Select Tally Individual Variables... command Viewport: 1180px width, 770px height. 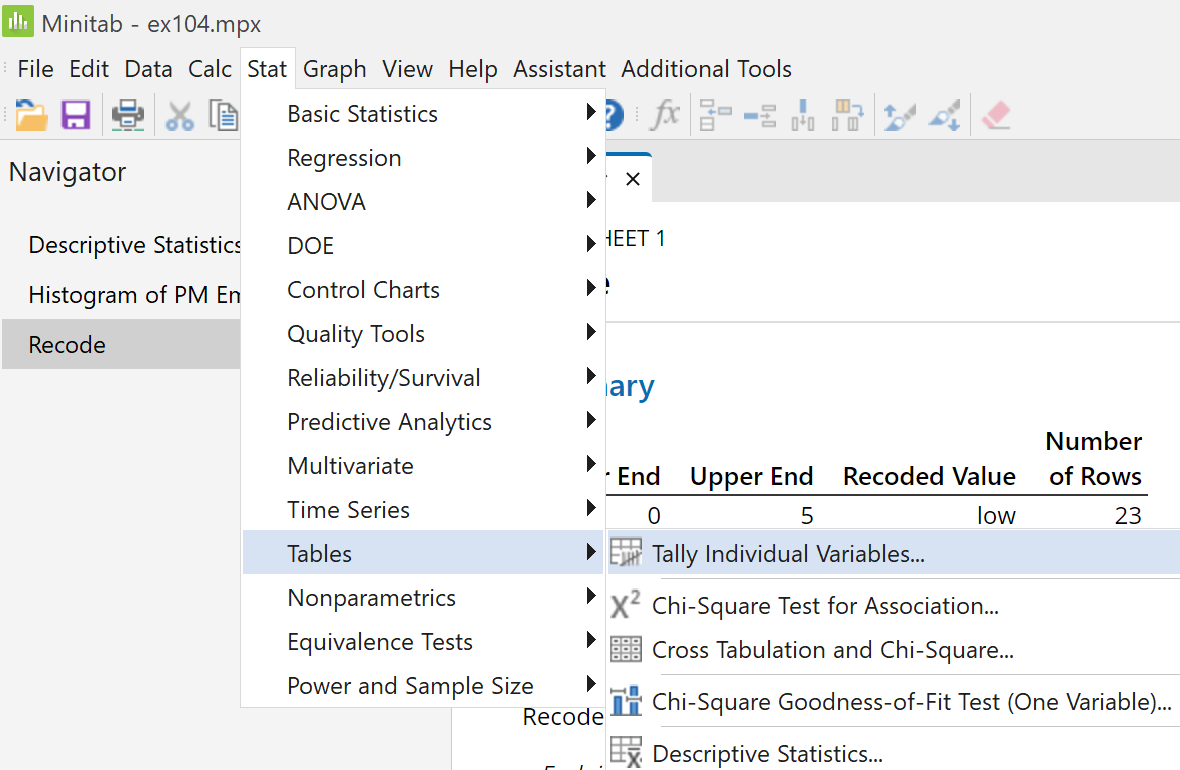click(893, 553)
